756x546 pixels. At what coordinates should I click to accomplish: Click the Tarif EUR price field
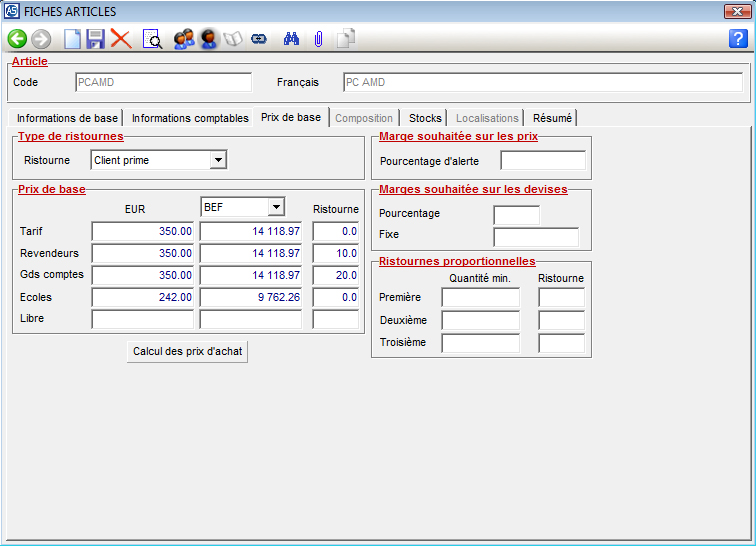point(142,231)
